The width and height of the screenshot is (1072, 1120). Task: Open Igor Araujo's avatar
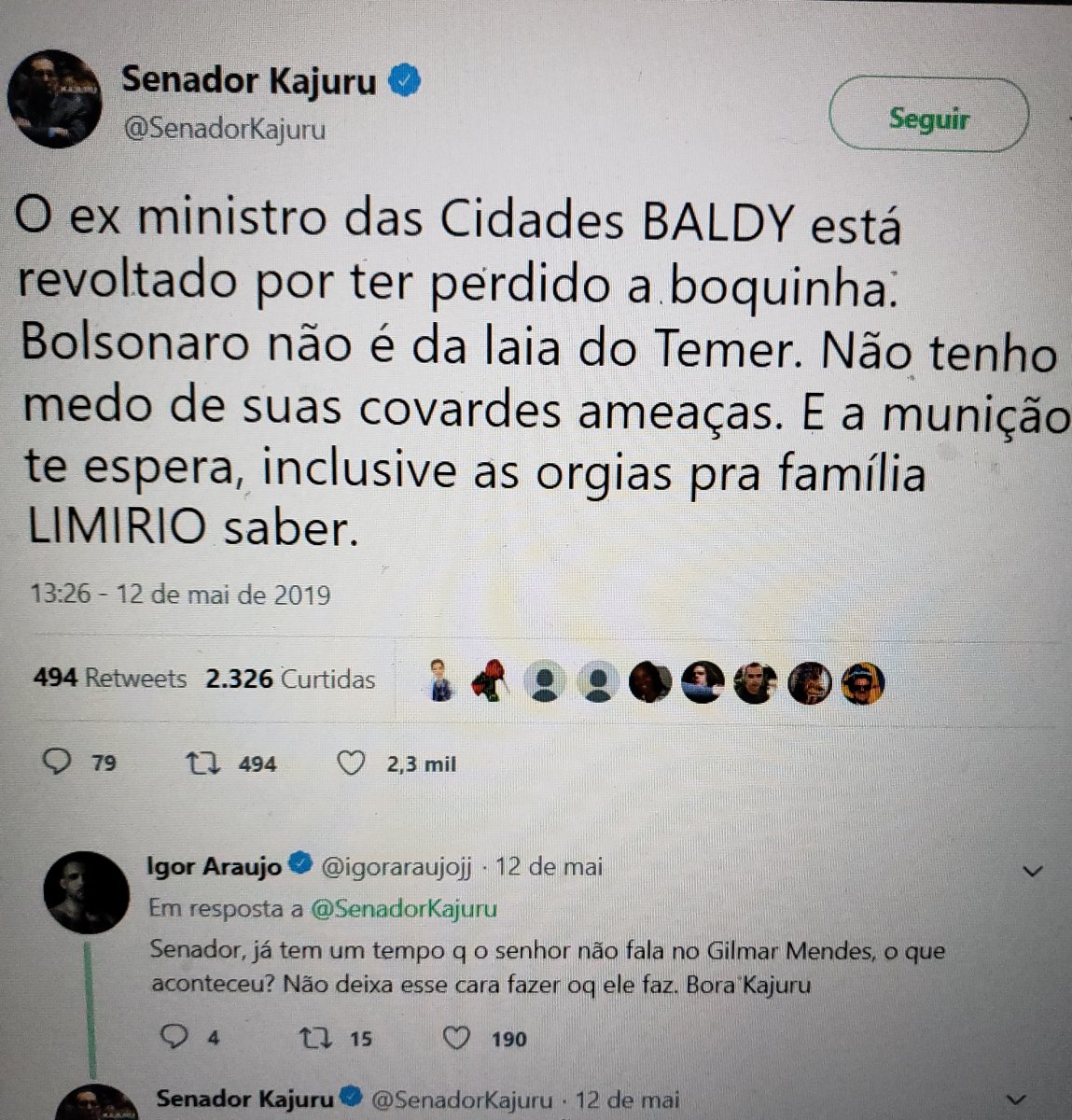click(x=86, y=892)
